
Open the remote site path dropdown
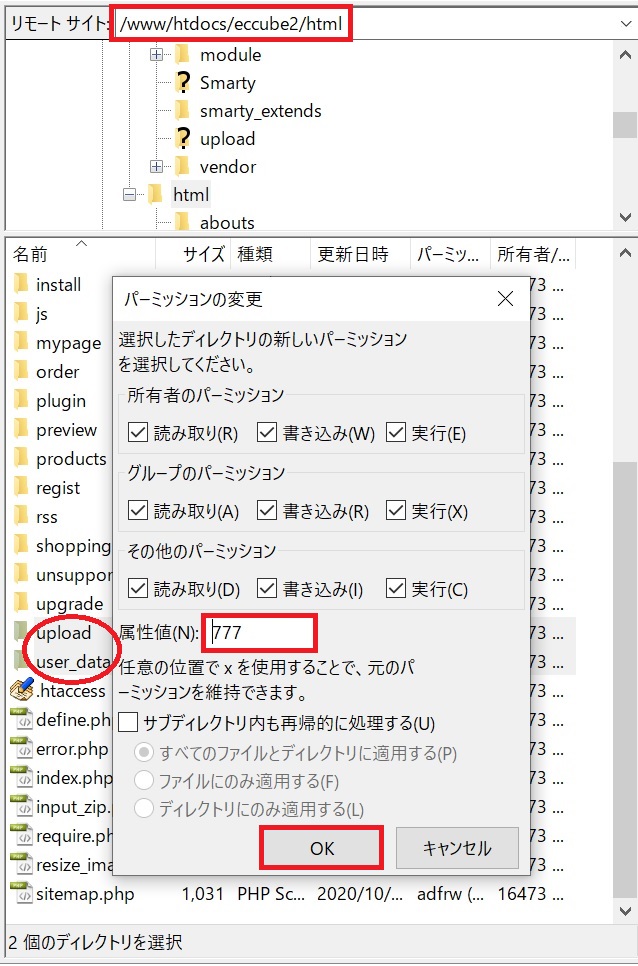click(624, 22)
